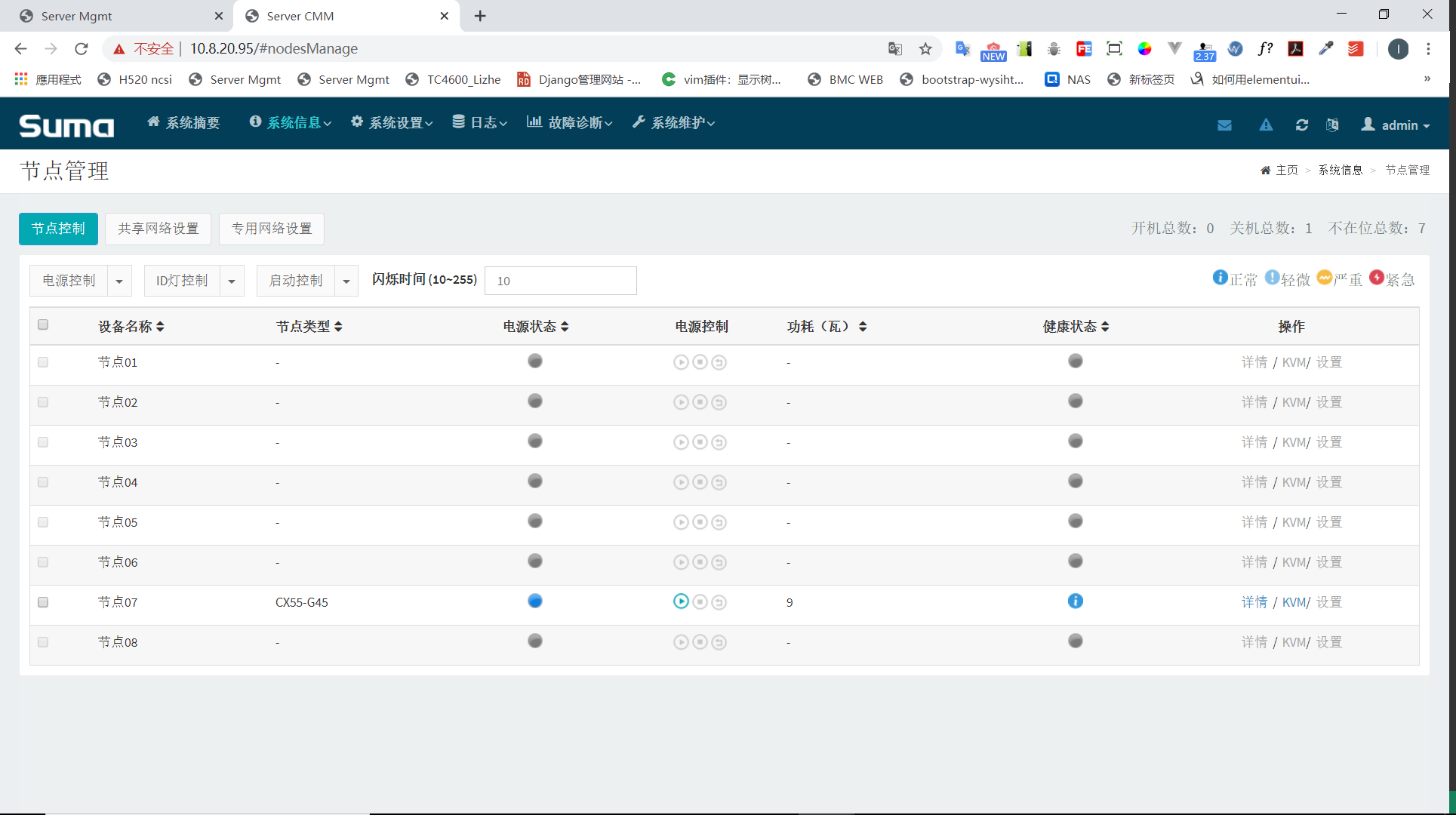Screen dimensions: 1456x815
Task: Expand the admin user menu
Action: click(x=1396, y=125)
